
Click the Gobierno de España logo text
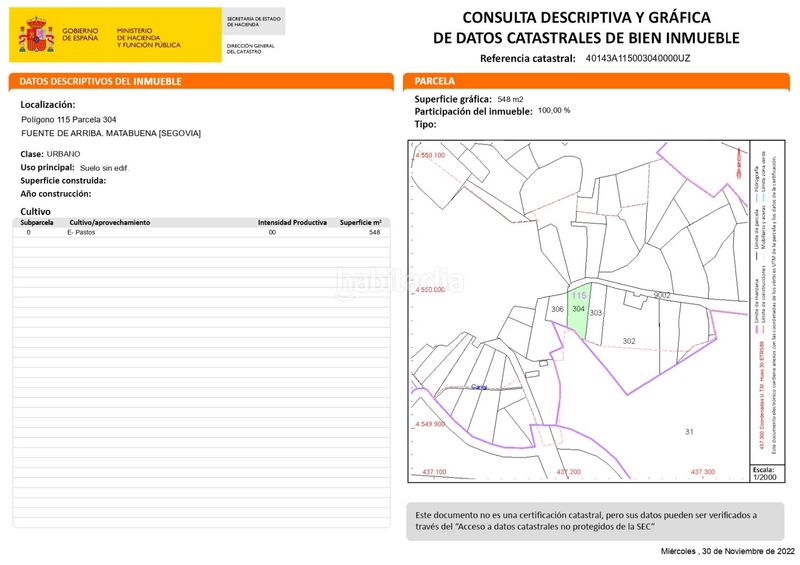[x=80, y=34]
